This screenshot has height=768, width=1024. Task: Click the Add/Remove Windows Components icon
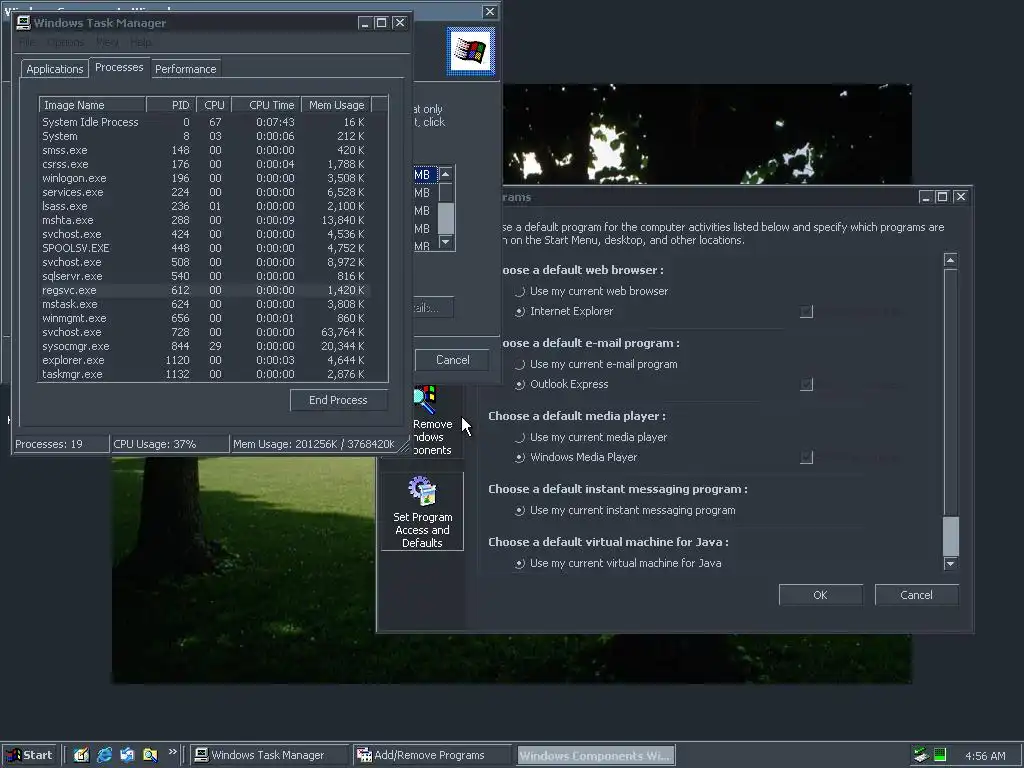pyautogui.click(x=424, y=398)
